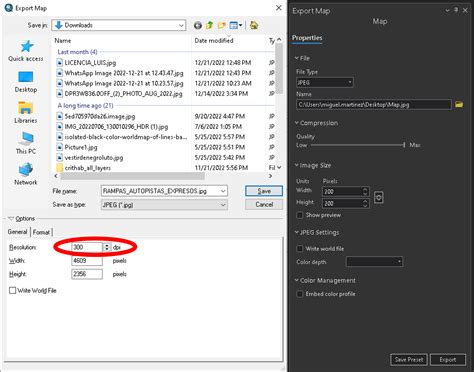Click the Height 200 field in Image Size
474x372 pixels.
pos(342,203)
